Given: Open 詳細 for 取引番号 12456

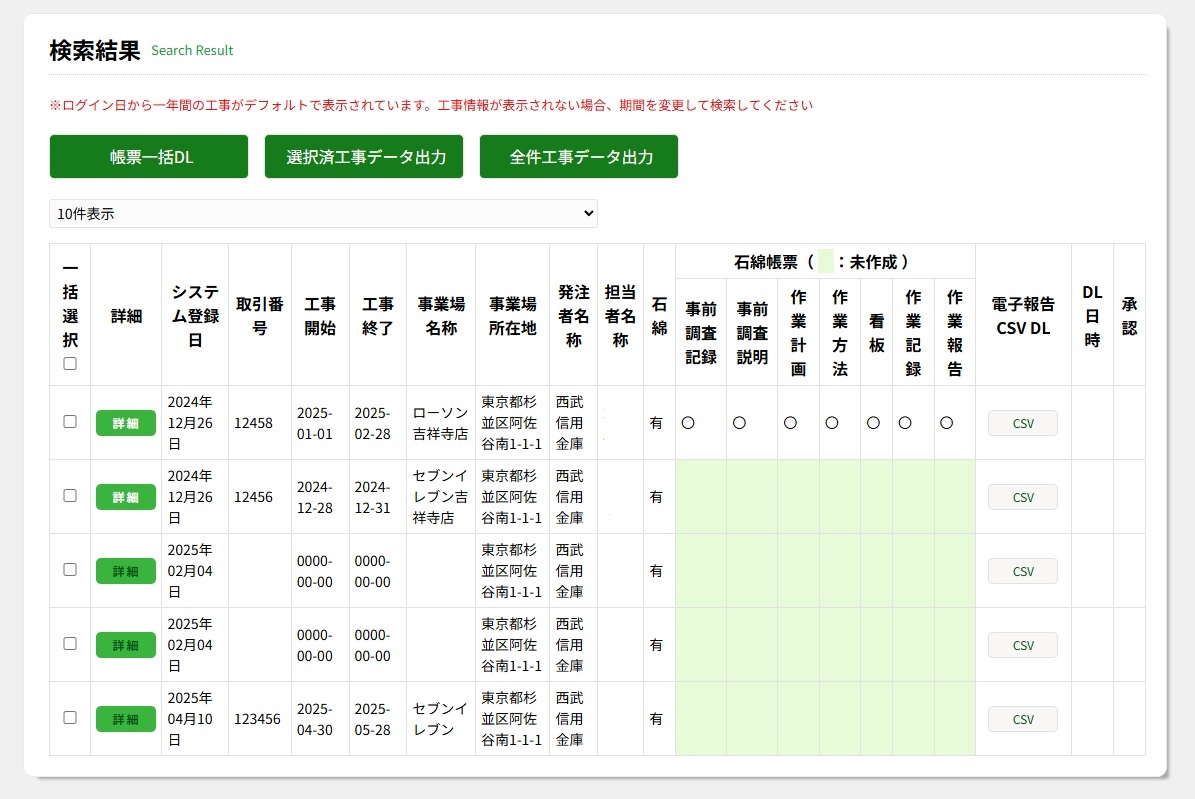Looking at the screenshot, I should 126,497.
